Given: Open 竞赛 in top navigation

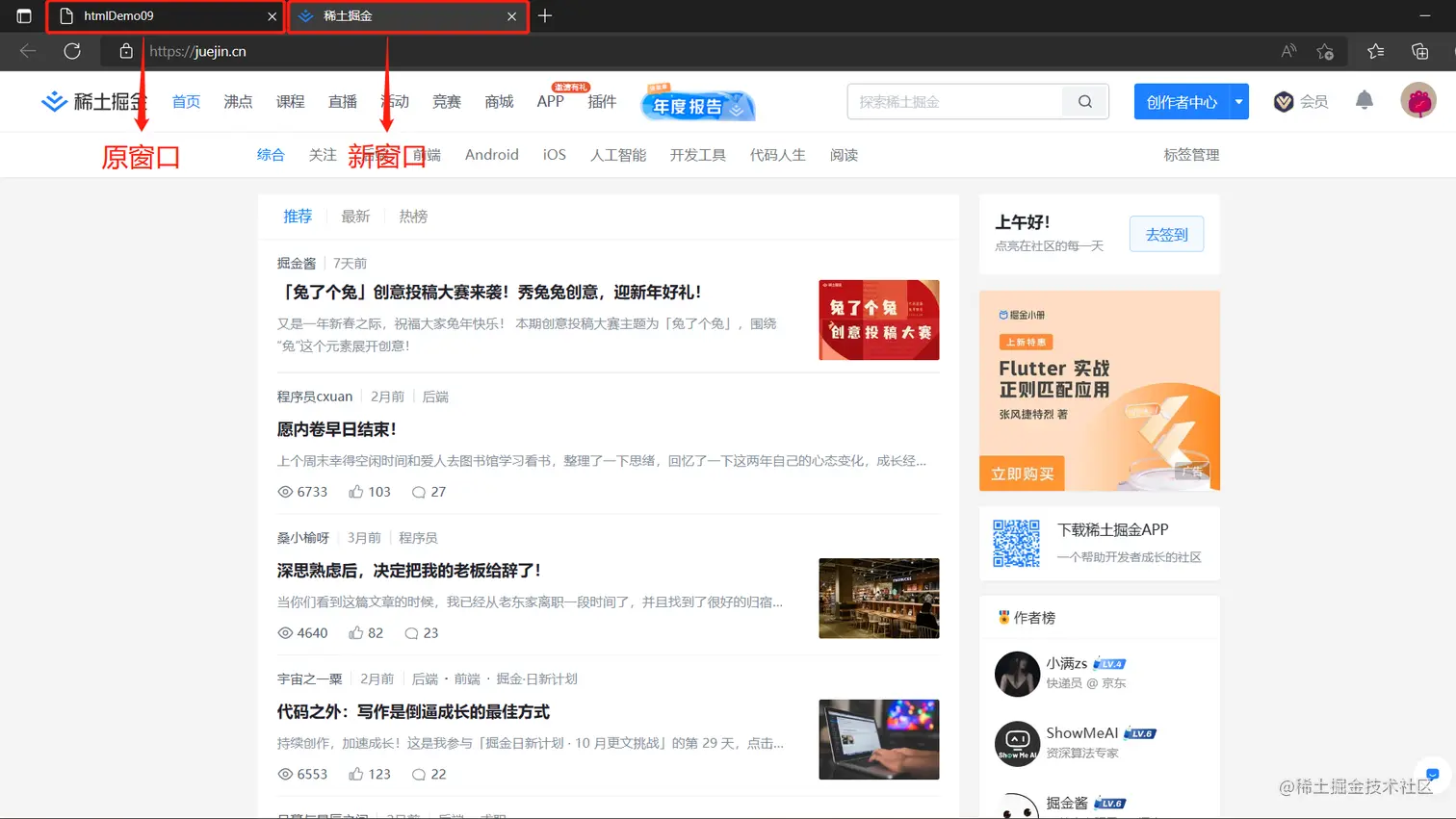Looking at the screenshot, I should (x=447, y=101).
